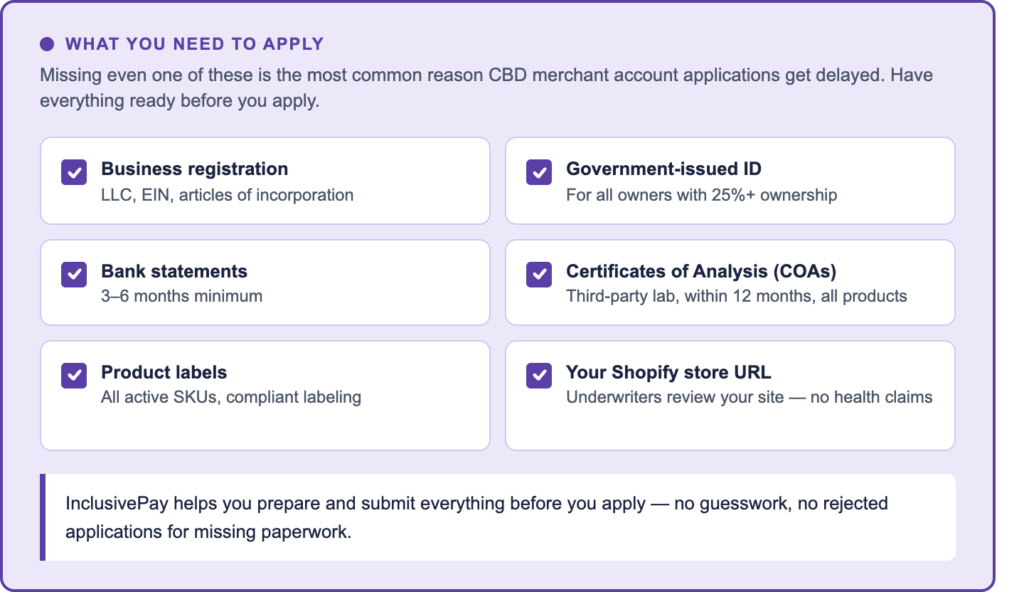The image size is (1024, 592).
Task: Uncheck the Your Shopify store URL checkbox
Action: click(539, 375)
